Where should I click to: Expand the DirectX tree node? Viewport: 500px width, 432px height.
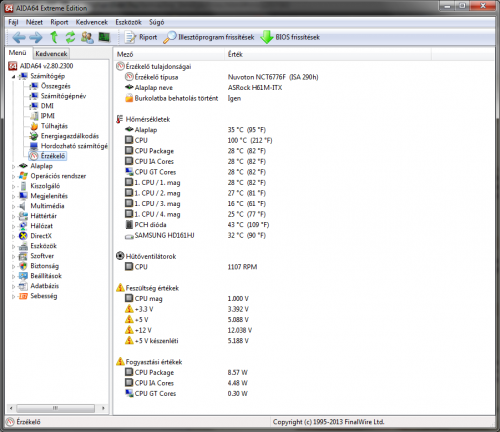point(13,236)
